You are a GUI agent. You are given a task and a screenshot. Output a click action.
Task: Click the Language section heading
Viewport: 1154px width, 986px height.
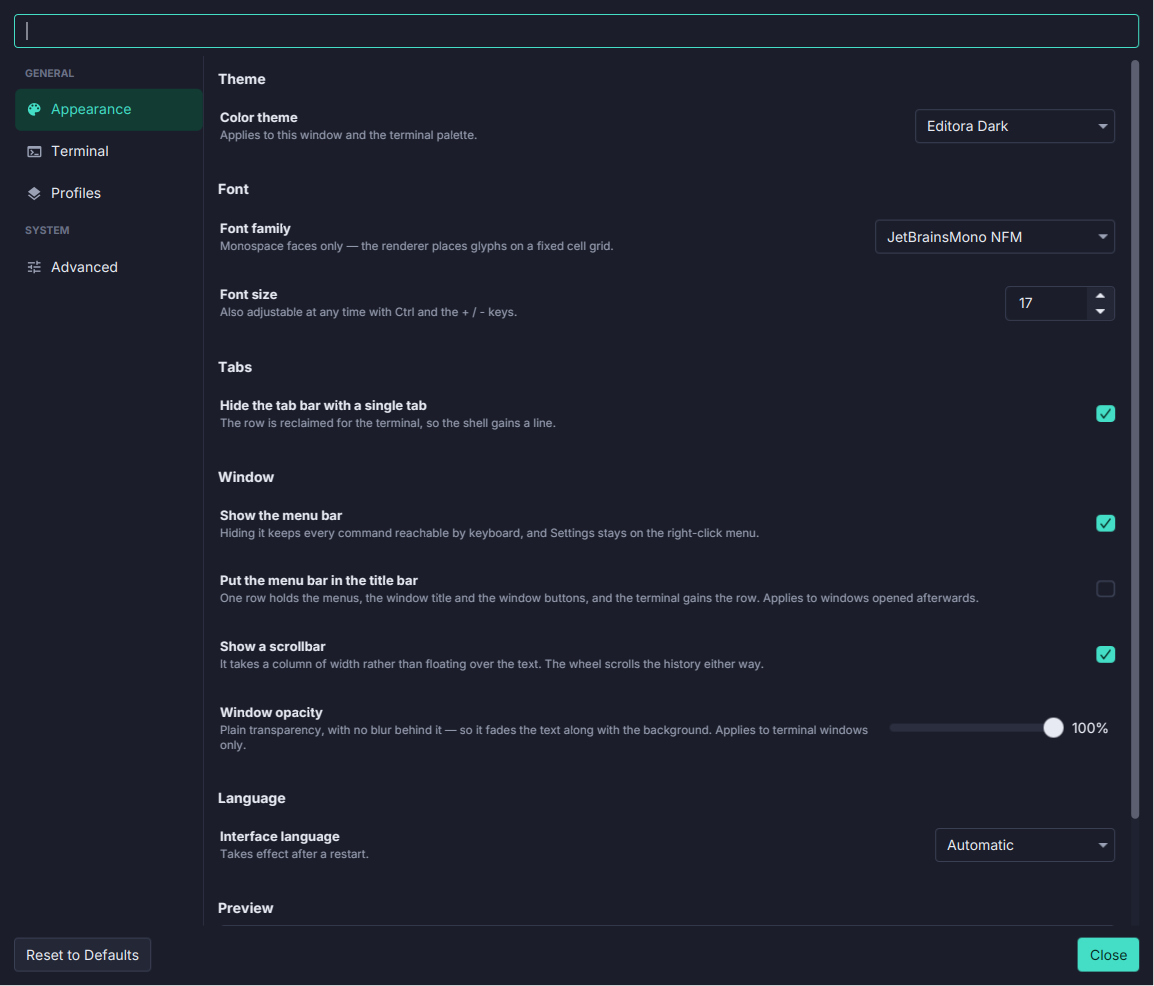click(252, 798)
